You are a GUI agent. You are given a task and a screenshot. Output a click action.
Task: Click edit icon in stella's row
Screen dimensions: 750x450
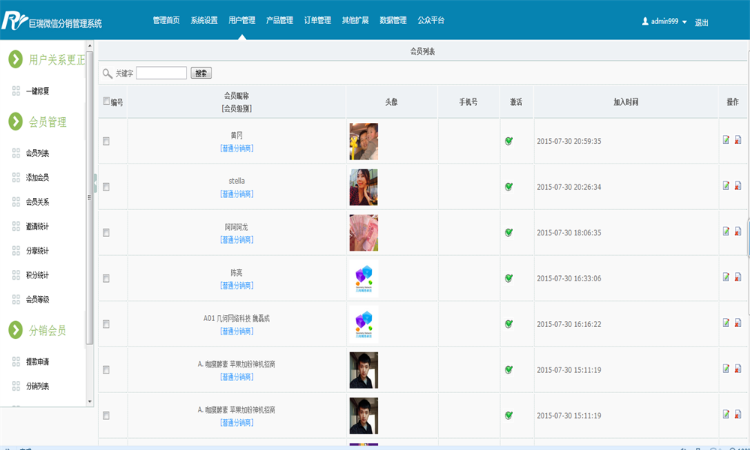coord(726,186)
